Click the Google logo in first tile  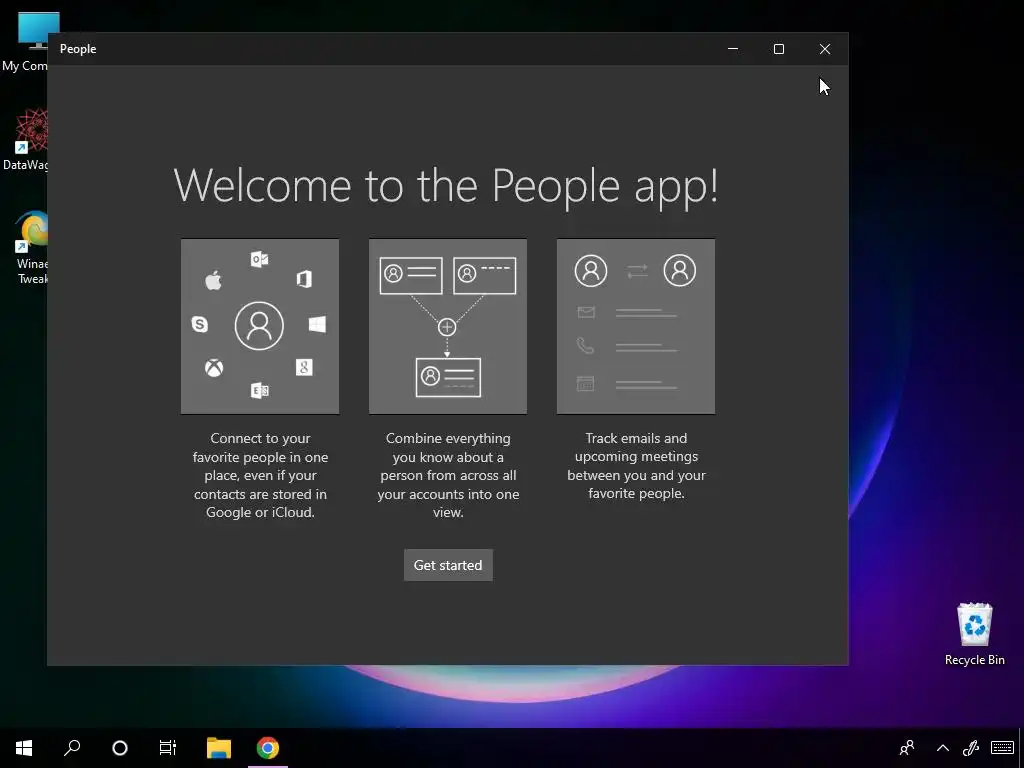tap(304, 367)
